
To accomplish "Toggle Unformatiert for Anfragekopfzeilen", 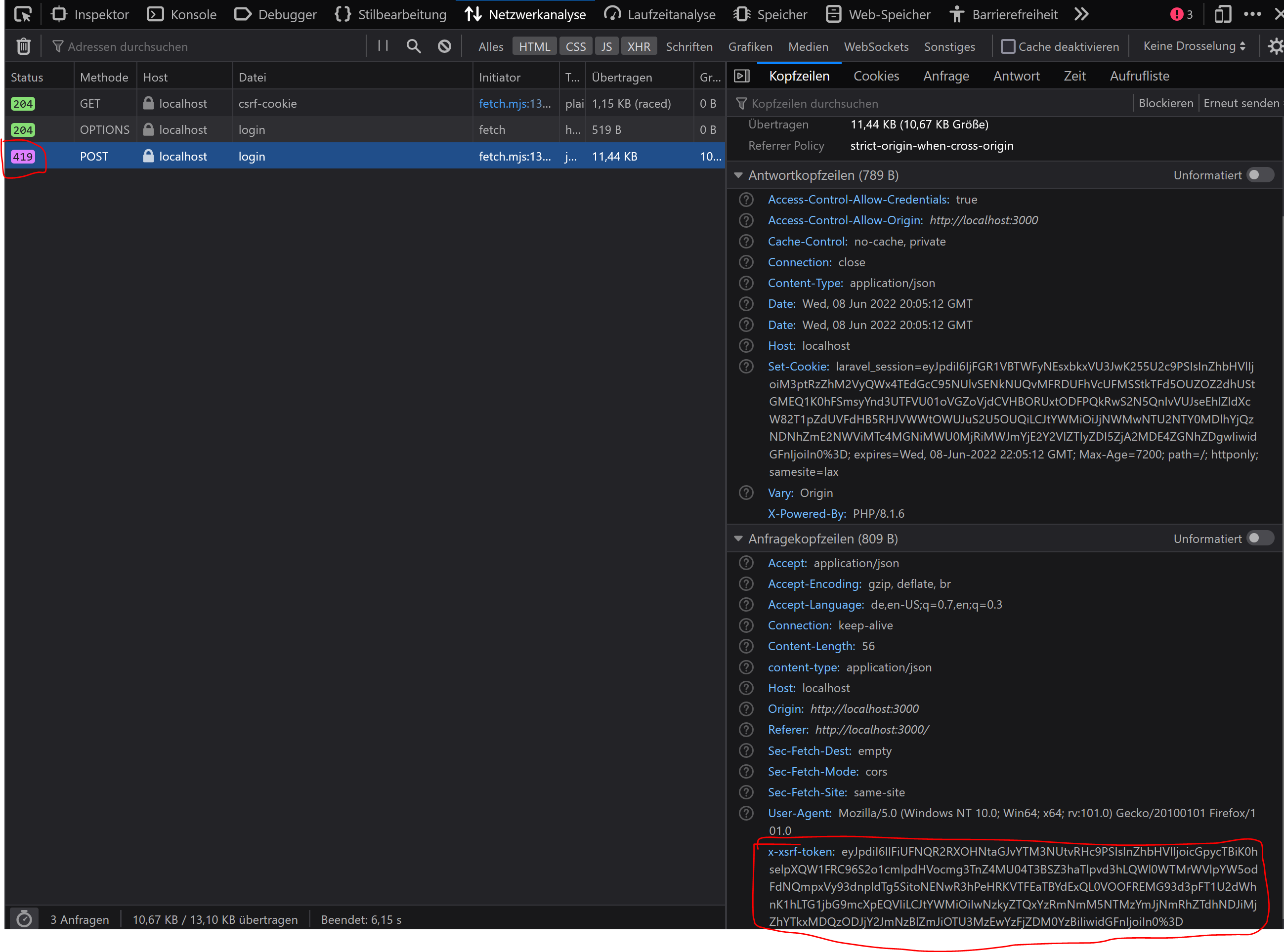I will 1260,539.
